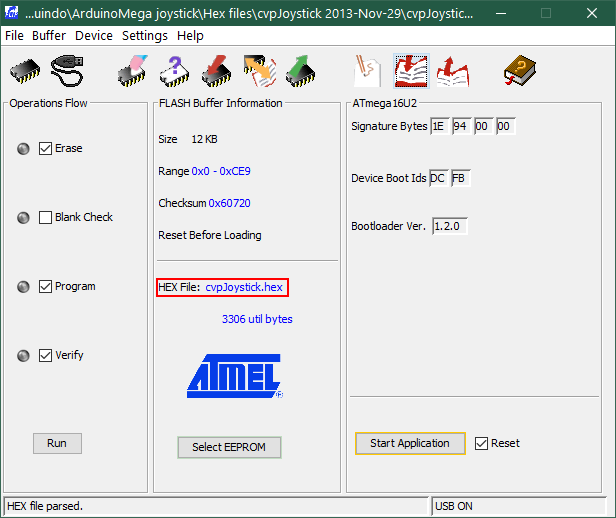Image resolution: width=616 pixels, height=518 pixels.
Task: Click the FLIP application icon in title bar
Action: [x=11, y=13]
